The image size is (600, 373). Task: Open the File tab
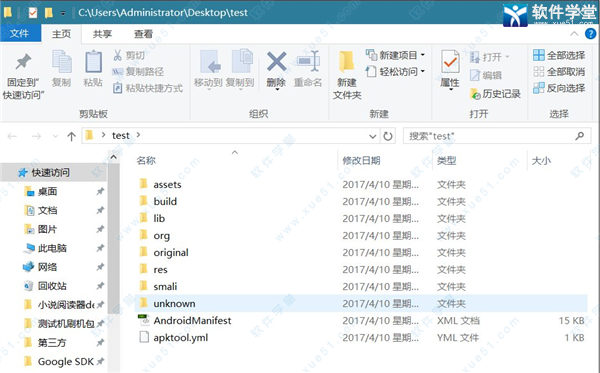pyautogui.click(x=20, y=34)
